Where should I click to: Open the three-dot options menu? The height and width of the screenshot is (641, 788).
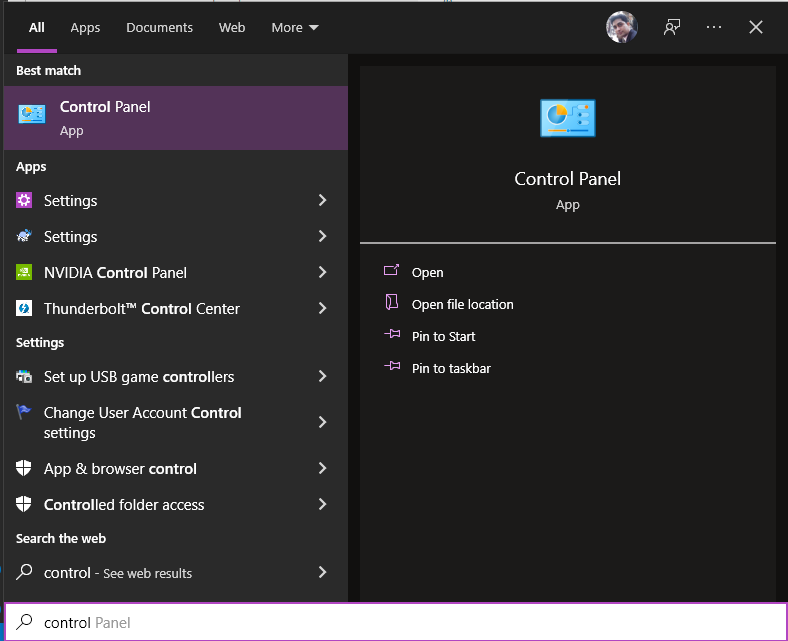click(x=714, y=28)
